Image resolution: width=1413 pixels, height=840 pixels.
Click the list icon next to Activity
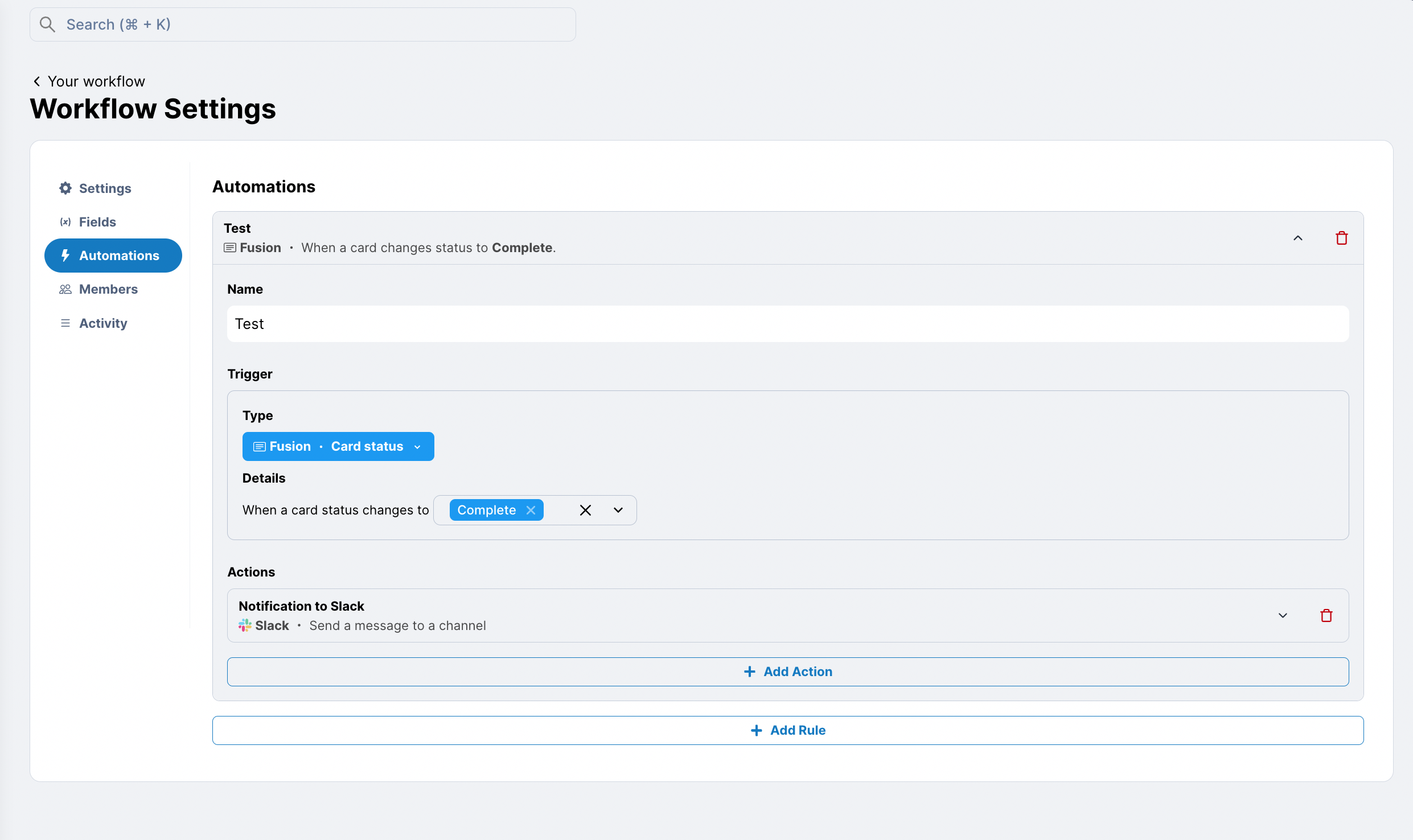tap(65, 323)
